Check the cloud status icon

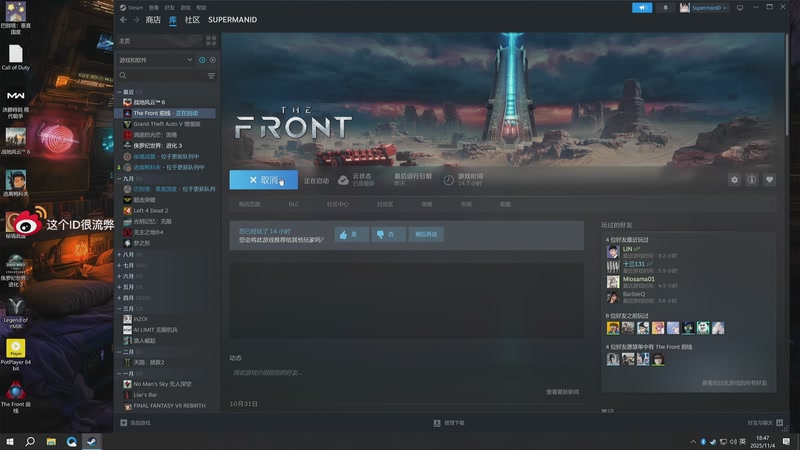343,180
